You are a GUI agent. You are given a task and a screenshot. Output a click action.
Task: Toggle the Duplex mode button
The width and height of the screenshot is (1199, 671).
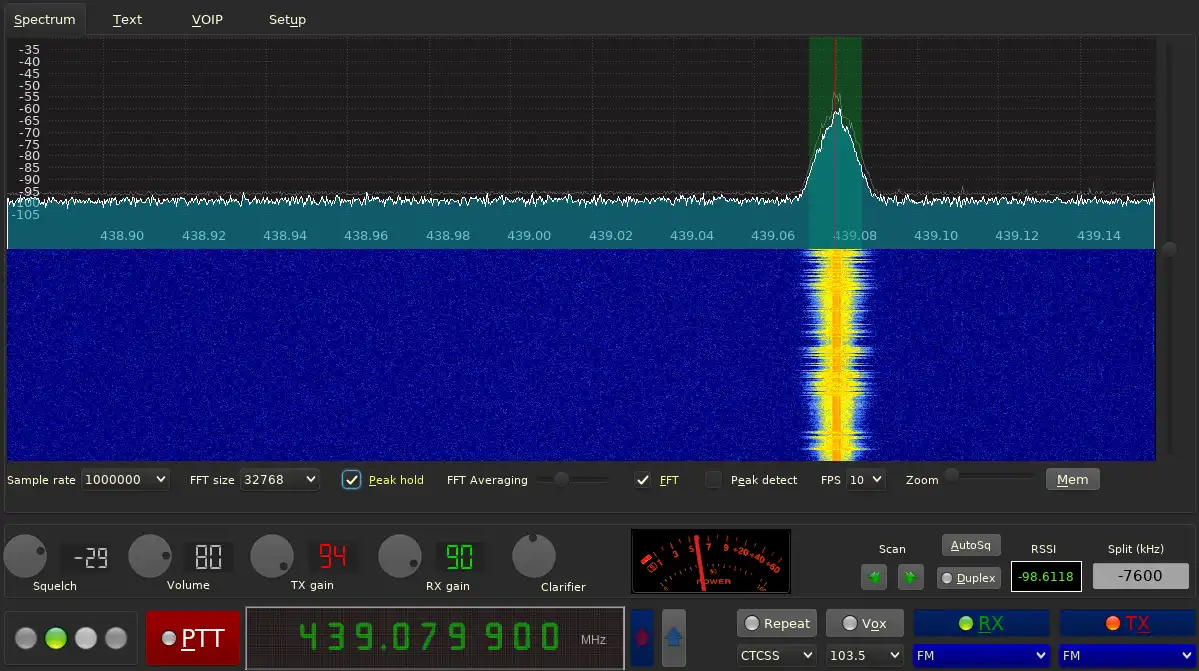point(968,578)
